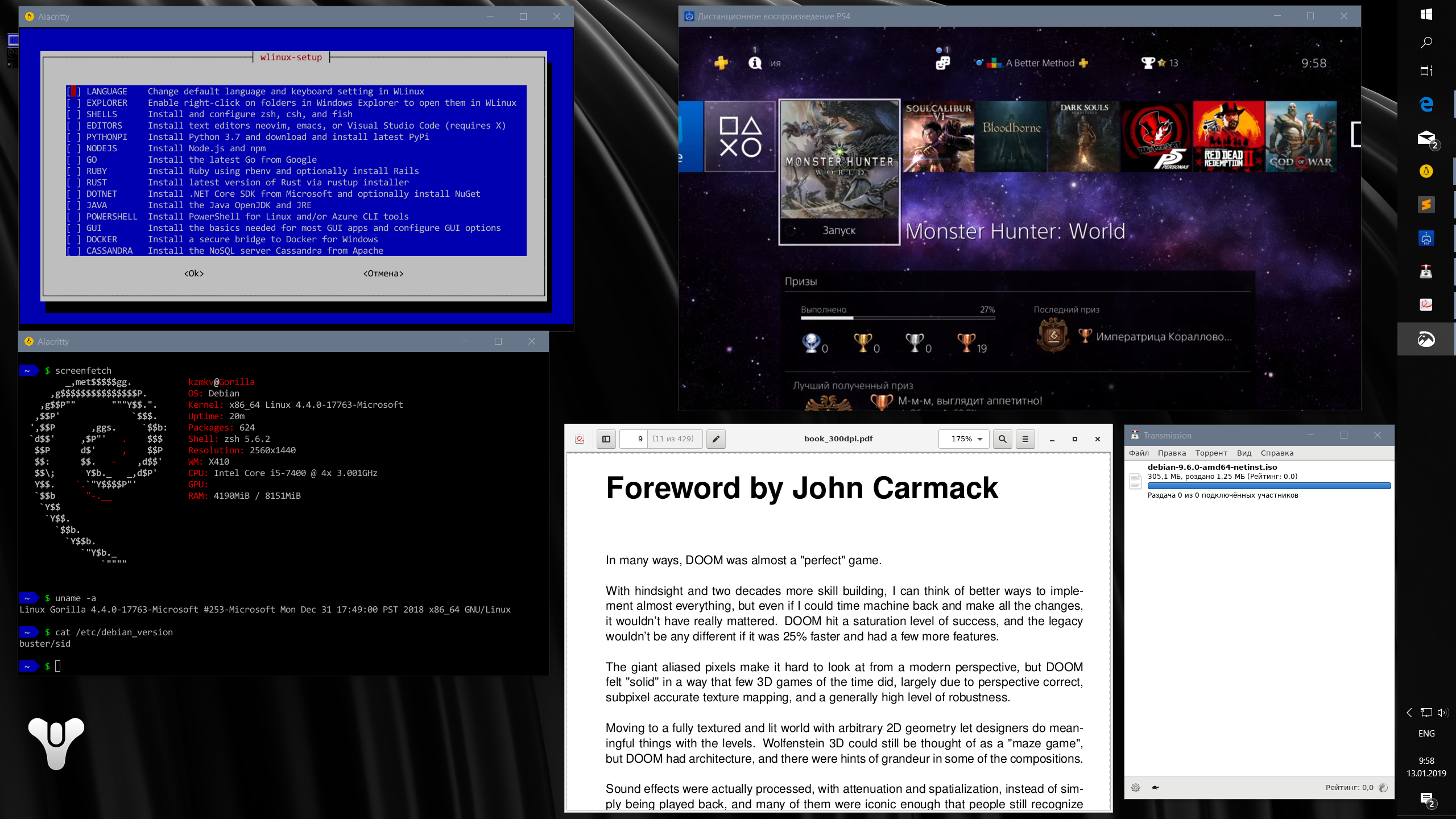Switch to Transmission taskbar icon

[x=1426, y=272]
